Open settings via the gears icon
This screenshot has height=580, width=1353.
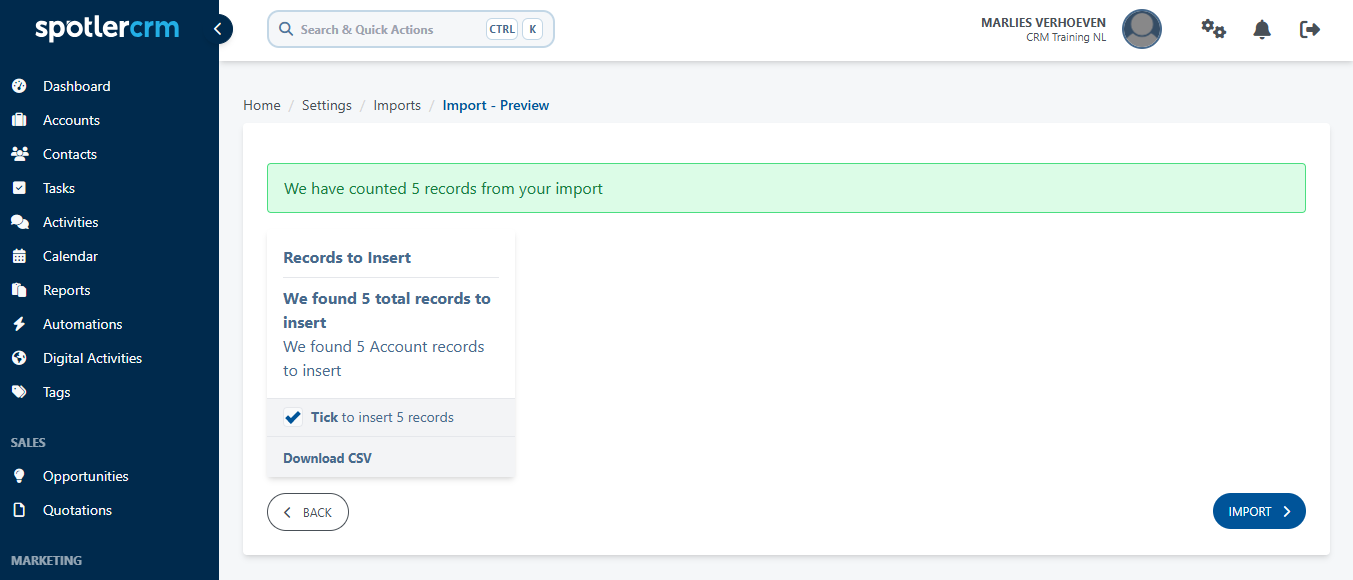pos(1213,29)
